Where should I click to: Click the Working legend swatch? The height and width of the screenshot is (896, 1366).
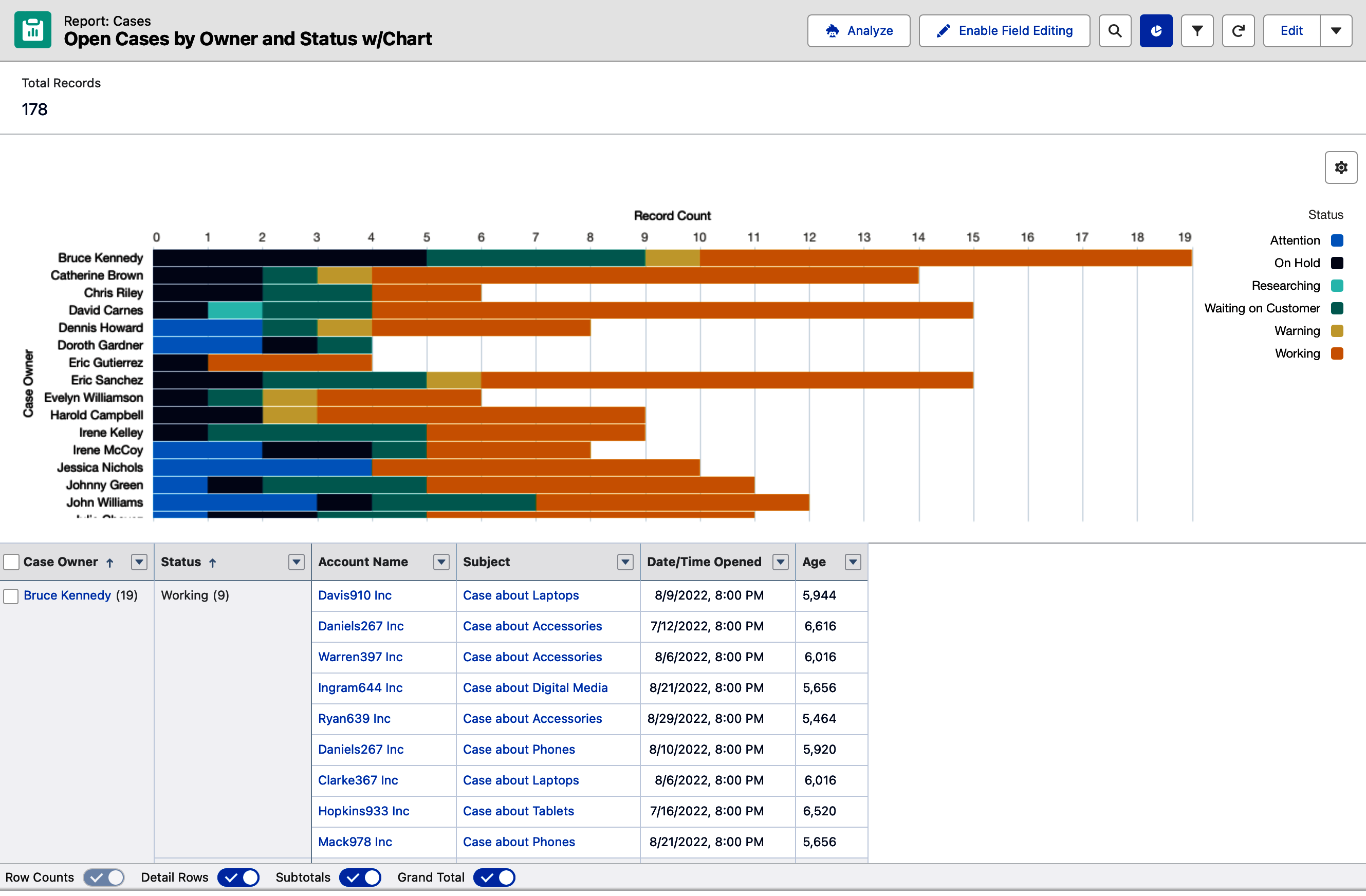pyautogui.click(x=1337, y=354)
